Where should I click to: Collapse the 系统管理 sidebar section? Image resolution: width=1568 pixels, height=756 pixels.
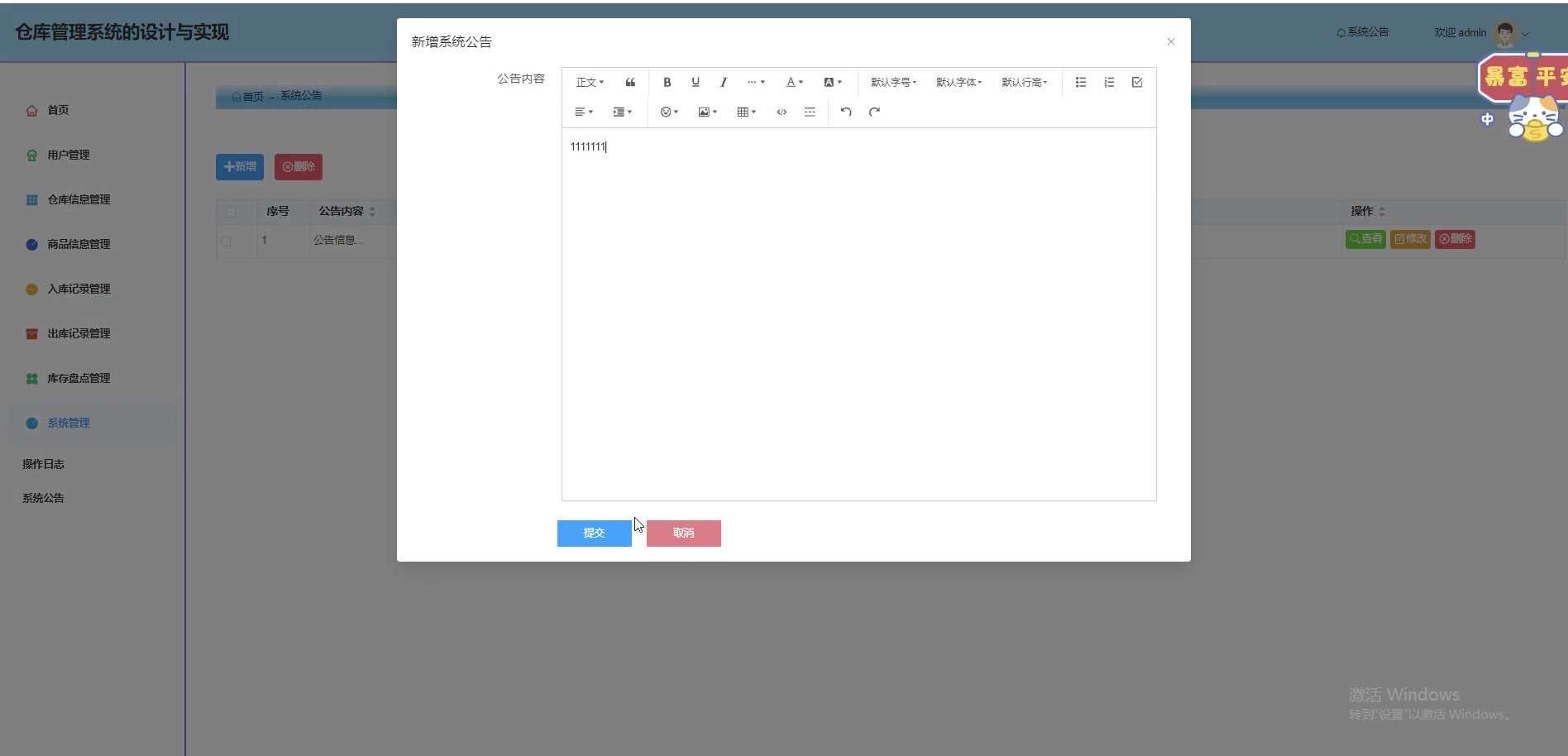91,423
